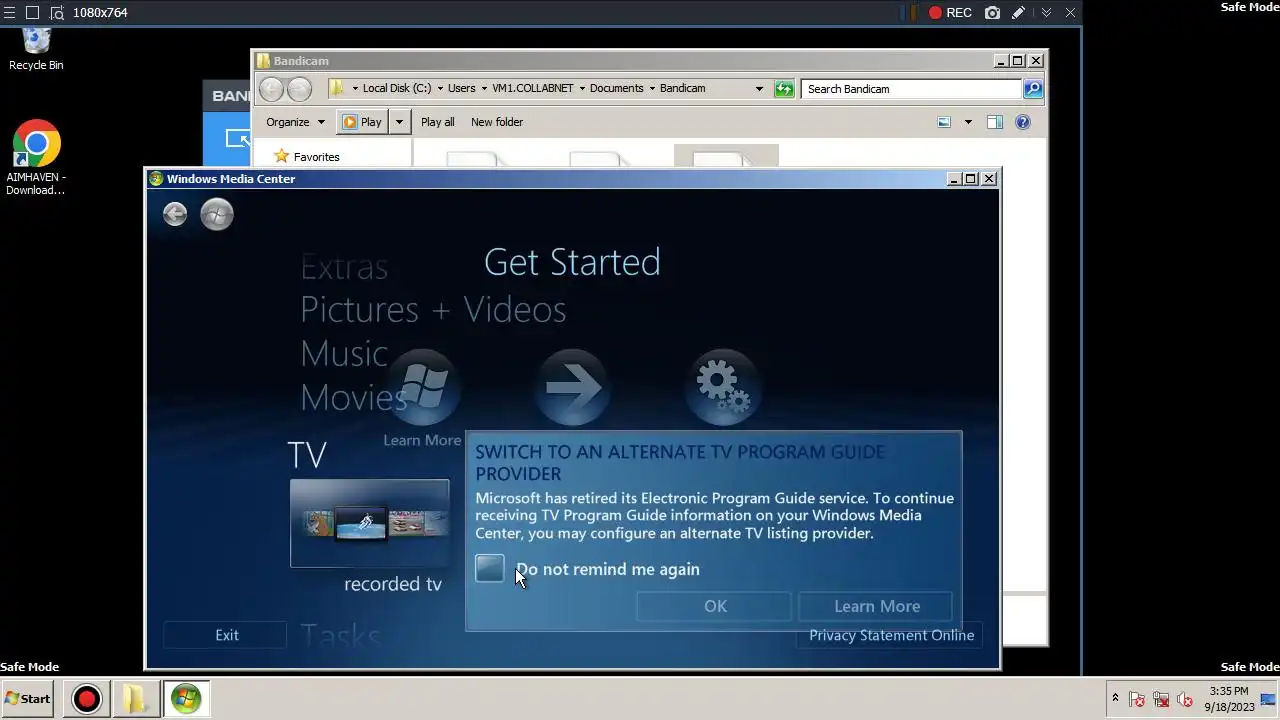Confirm the dialog with OK
The width and height of the screenshot is (1280, 720).
click(715, 606)
